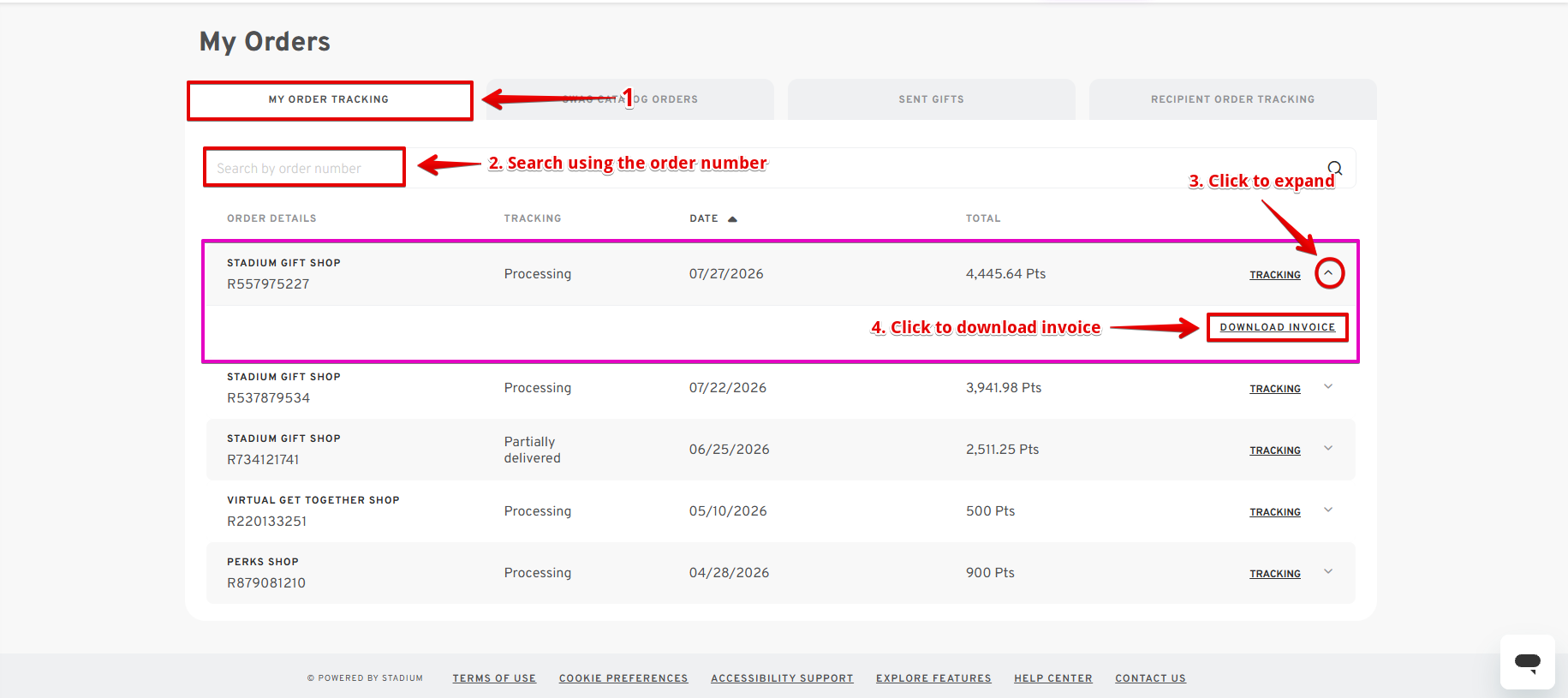1568x698 pixels.
Task: Click the 500 Pts total
Action: coord(990,510)
